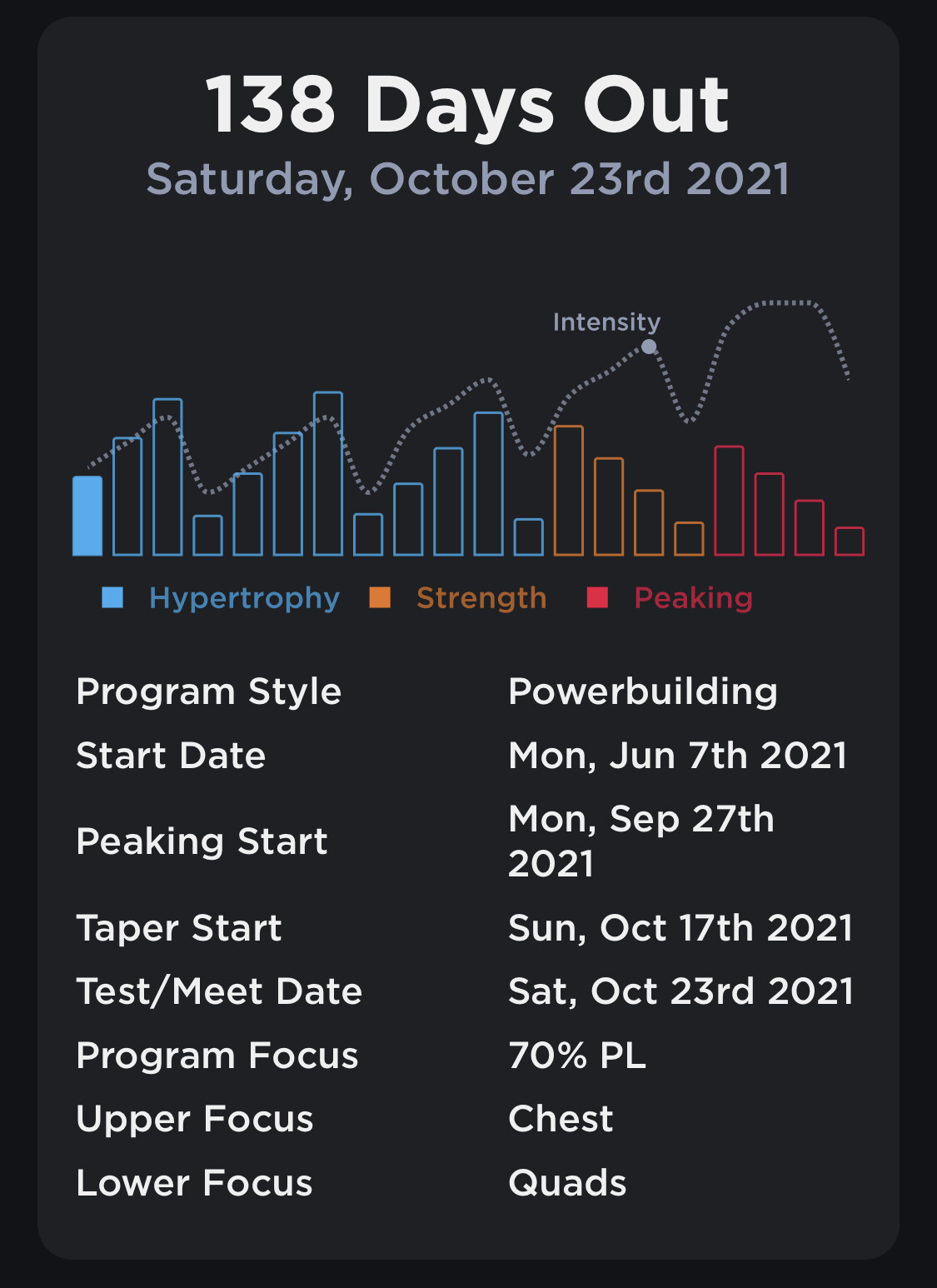Change the Sat, Oct 23rd 2021 meet date

[x=680, y=991]
